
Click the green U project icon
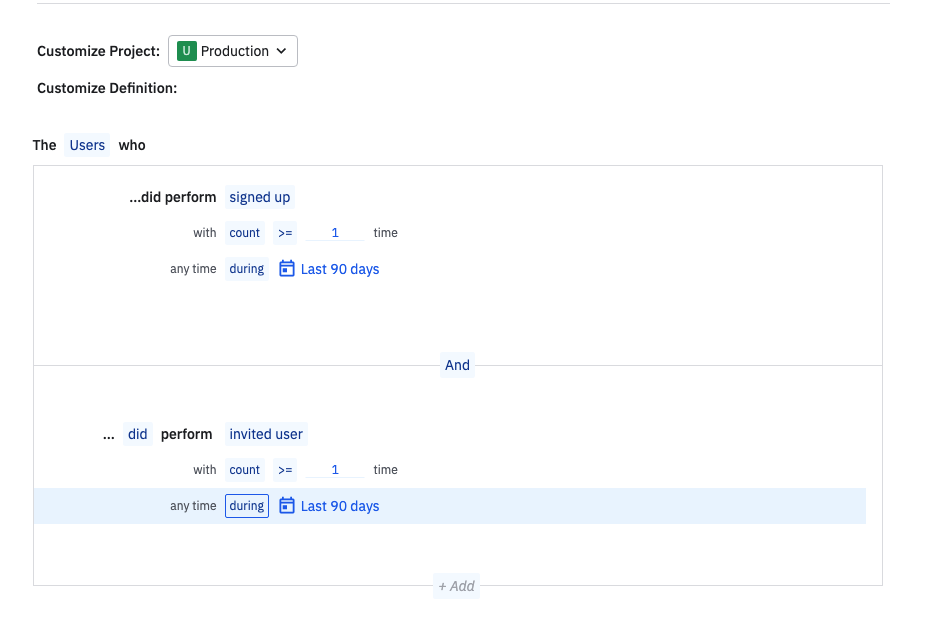point(187,51)
